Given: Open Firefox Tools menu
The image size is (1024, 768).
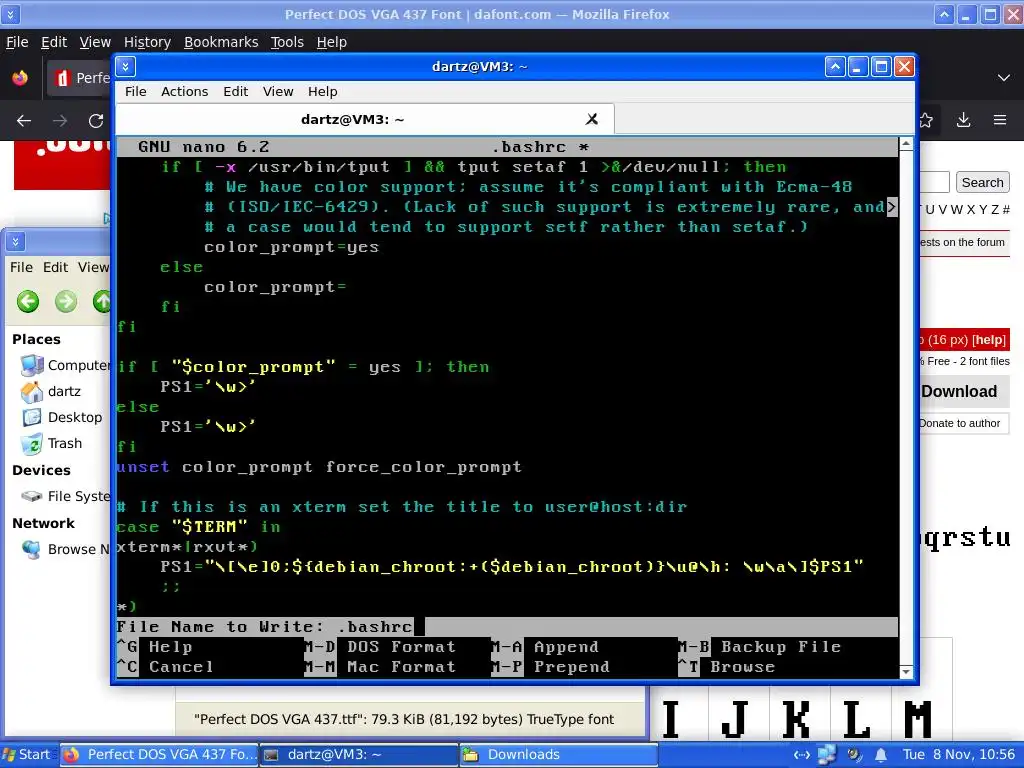Looking at the screenshot, I should (x=287, y=42).
